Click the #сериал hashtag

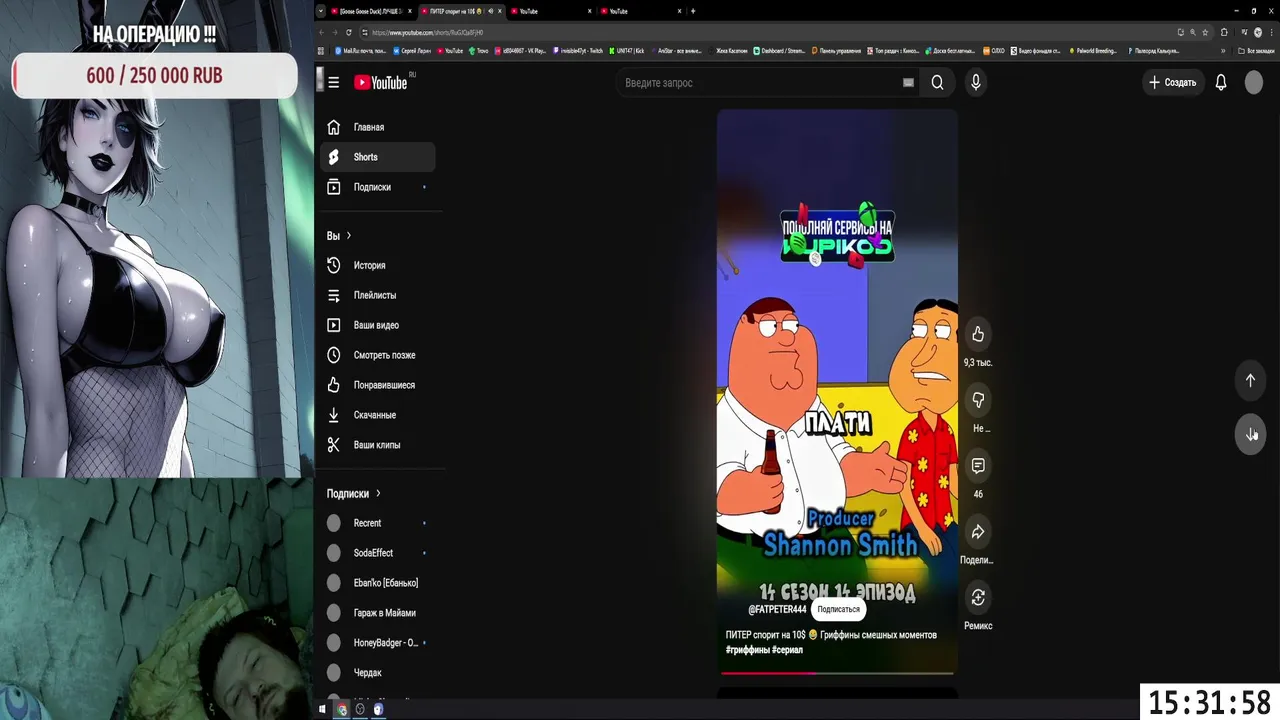[x=787, y=650]
